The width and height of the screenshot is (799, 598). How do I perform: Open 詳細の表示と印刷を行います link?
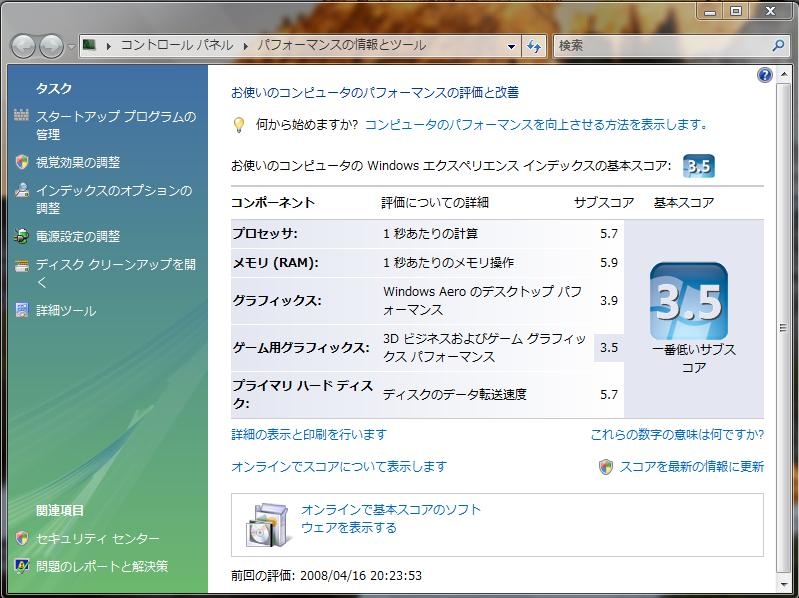point(309,434)
